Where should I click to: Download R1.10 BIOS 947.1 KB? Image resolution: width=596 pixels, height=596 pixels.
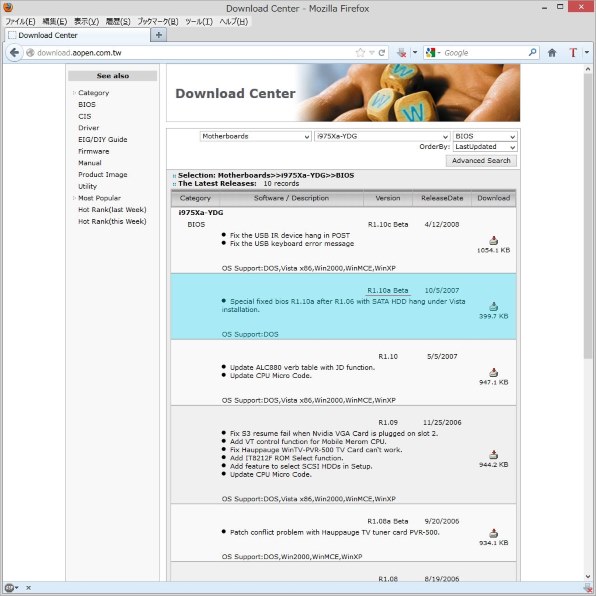coord(493,372)
